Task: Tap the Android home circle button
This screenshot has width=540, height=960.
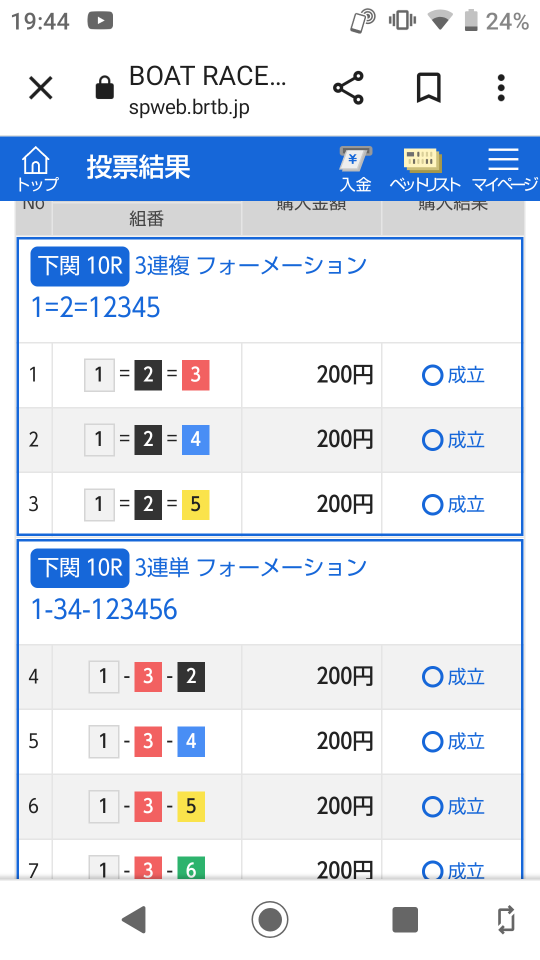Action: click(270, 920)
